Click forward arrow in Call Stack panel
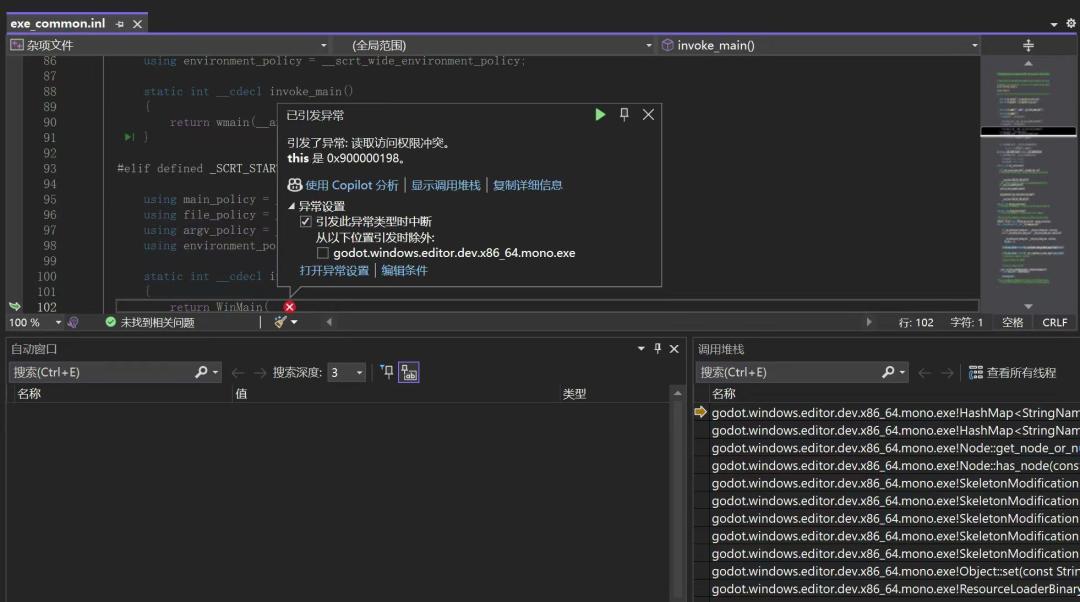The image size is (1080, 602). [x=948, y=373]
